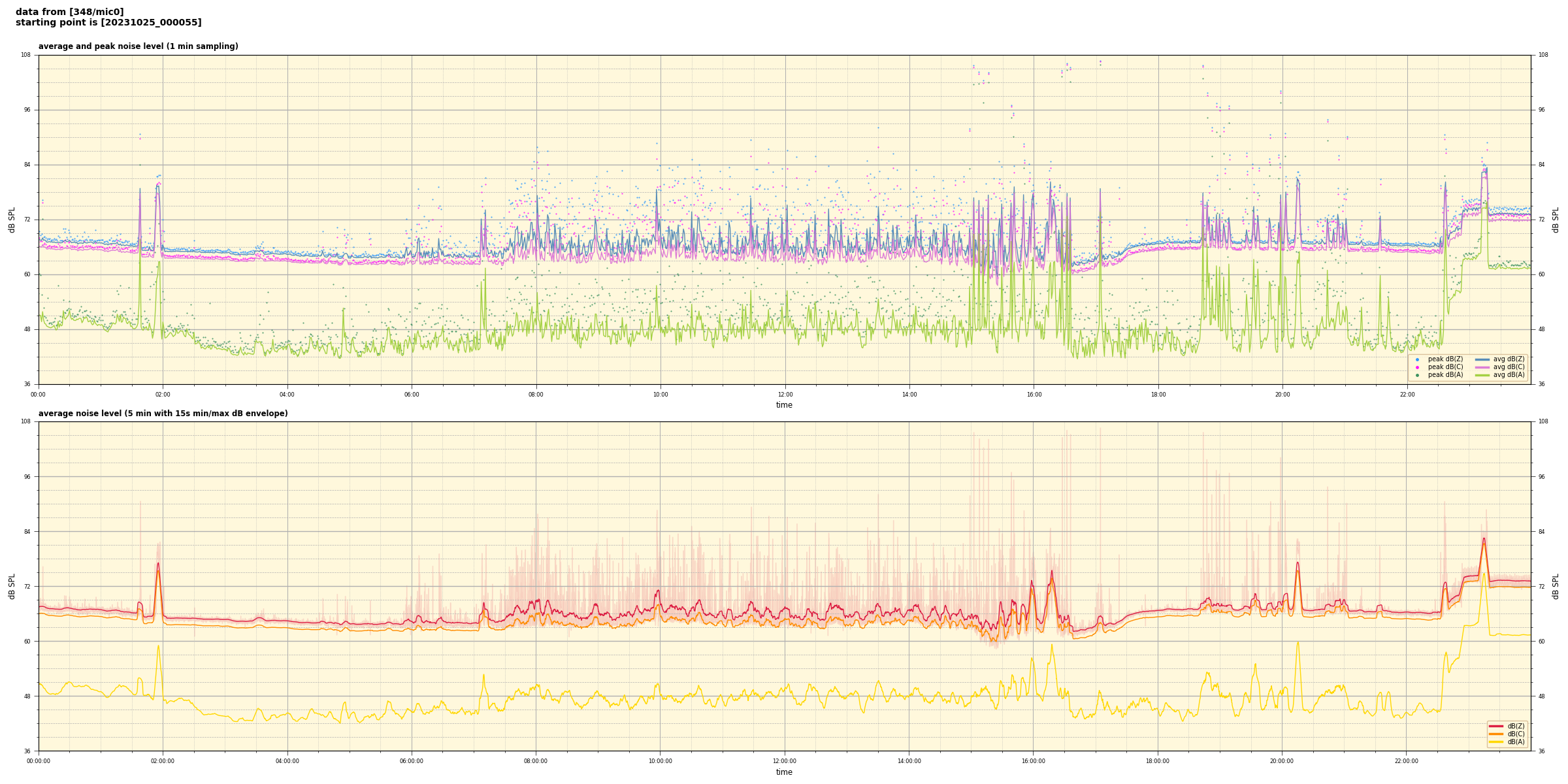1568x784 pixels.
Task: Click the 22:00:00 tick on bottom chart axis
Action: point(1407,761)
